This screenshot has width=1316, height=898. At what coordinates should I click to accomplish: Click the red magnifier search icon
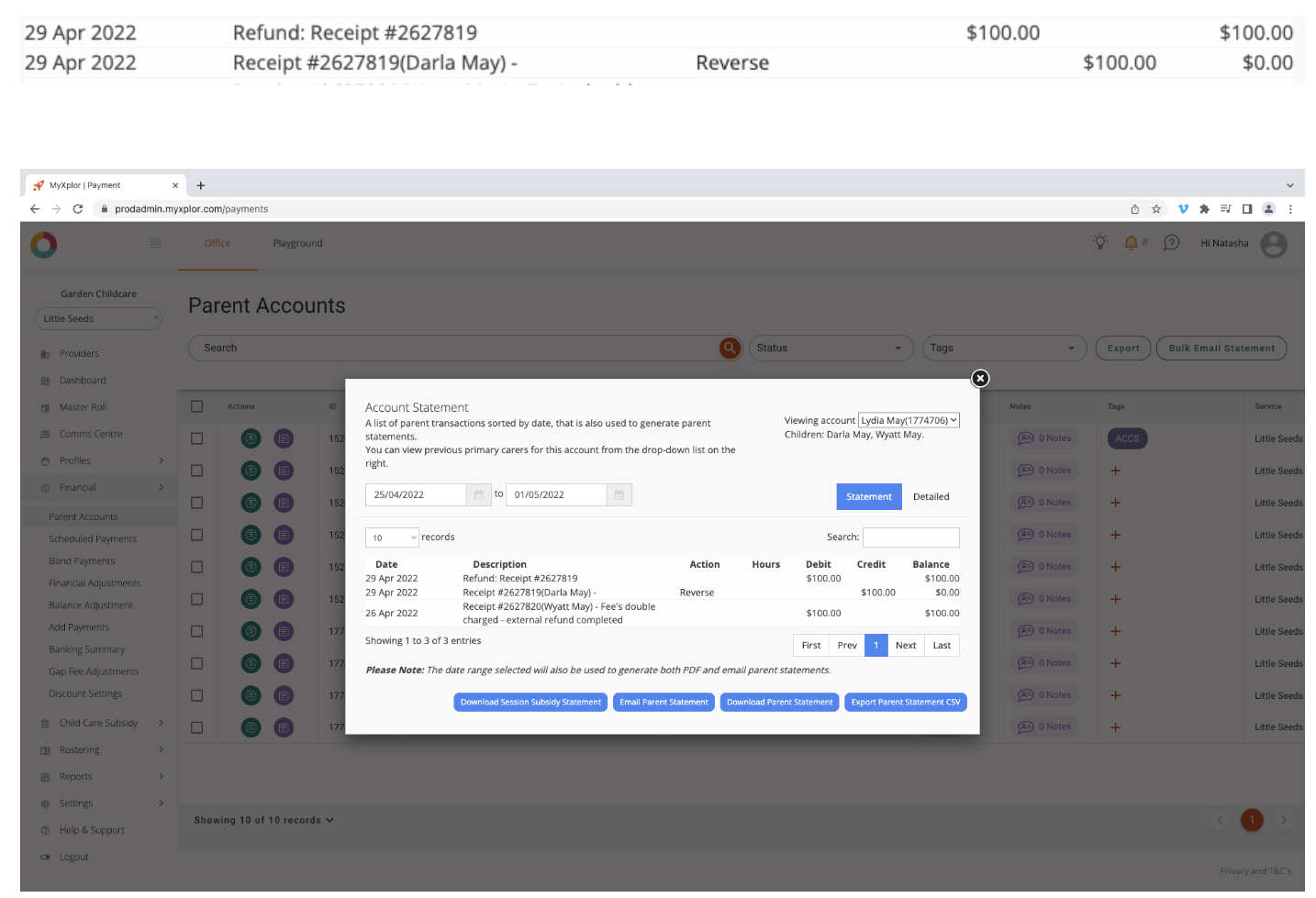(x=729, y=348)
